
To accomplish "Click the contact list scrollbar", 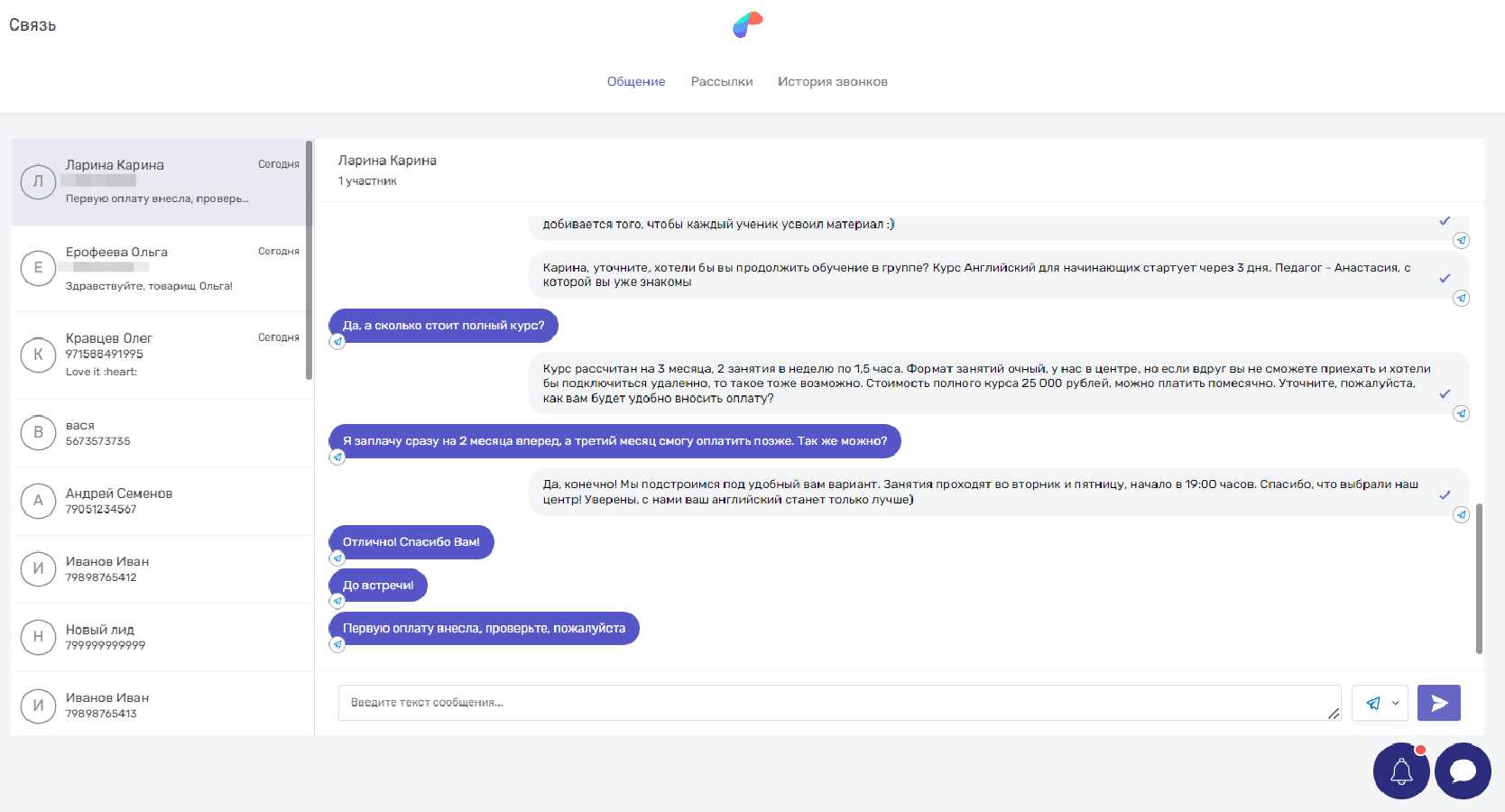I will (309, 260).
